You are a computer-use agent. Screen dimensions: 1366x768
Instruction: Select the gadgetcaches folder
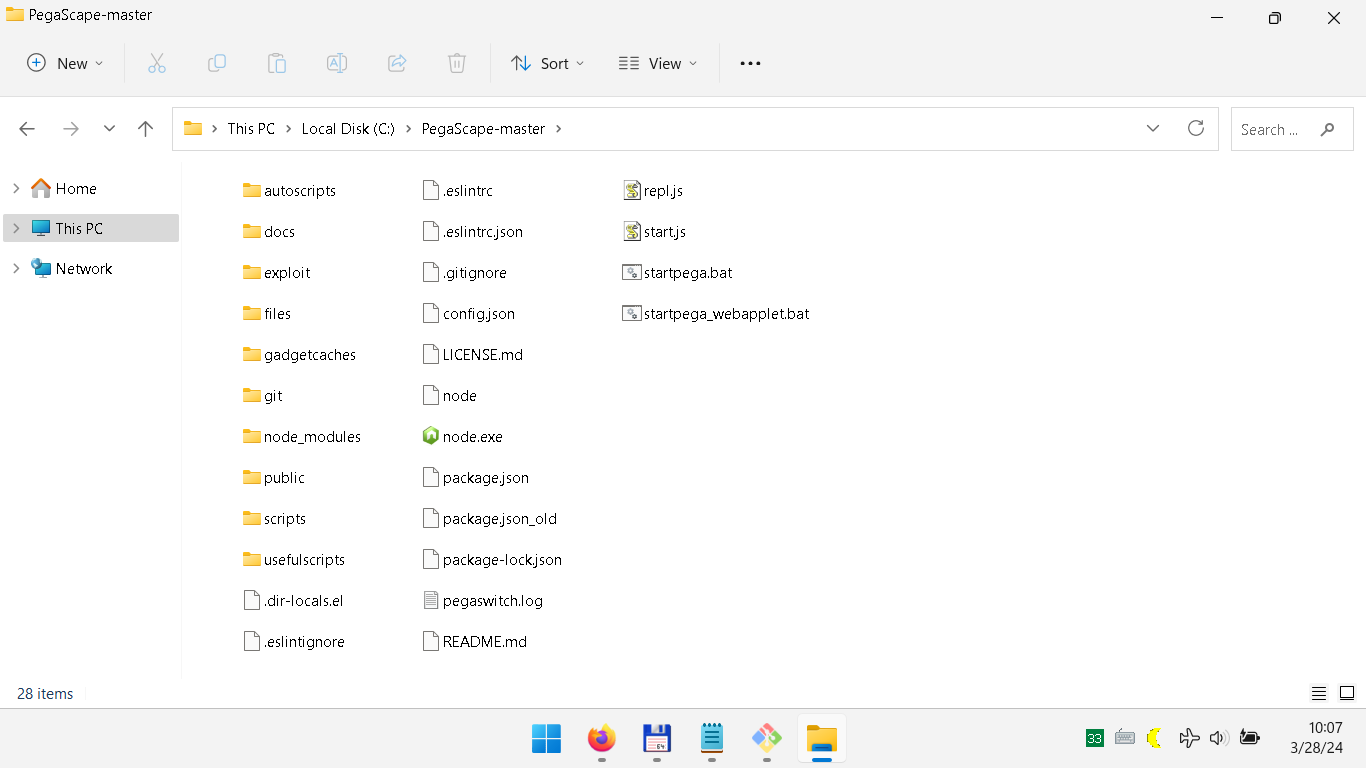(x=300, y=354)
